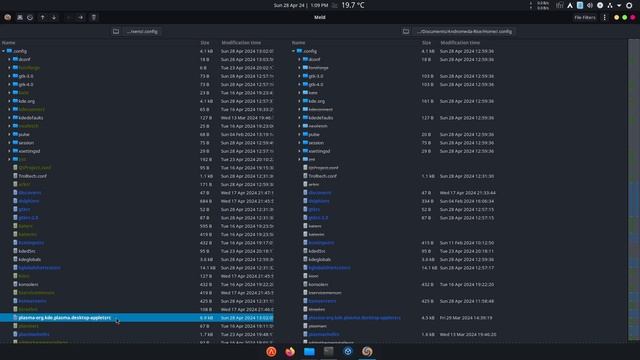Sort right pane by Modification time header
This screenshot has width=640, height=360.
point(460,42)
